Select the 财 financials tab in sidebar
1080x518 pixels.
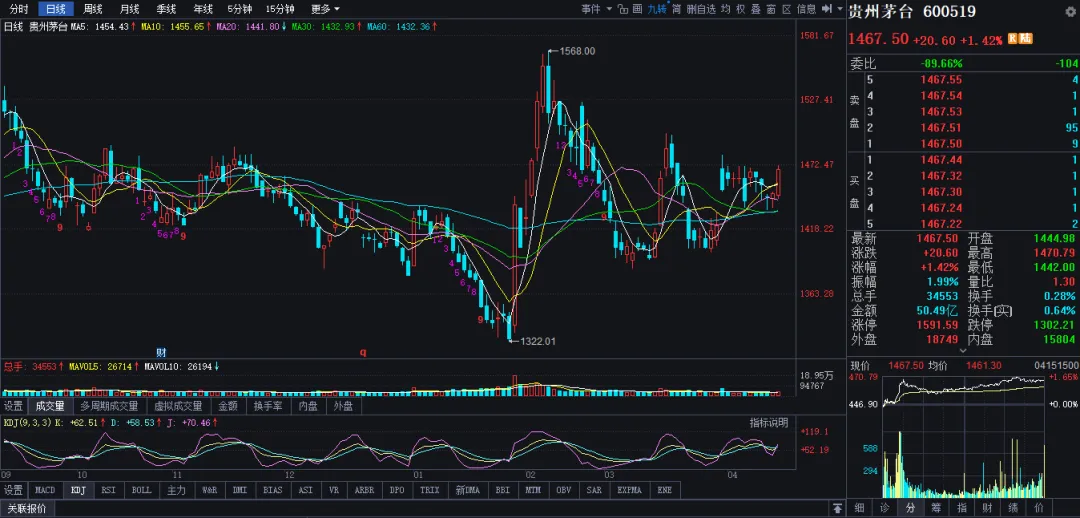(988, 508)
